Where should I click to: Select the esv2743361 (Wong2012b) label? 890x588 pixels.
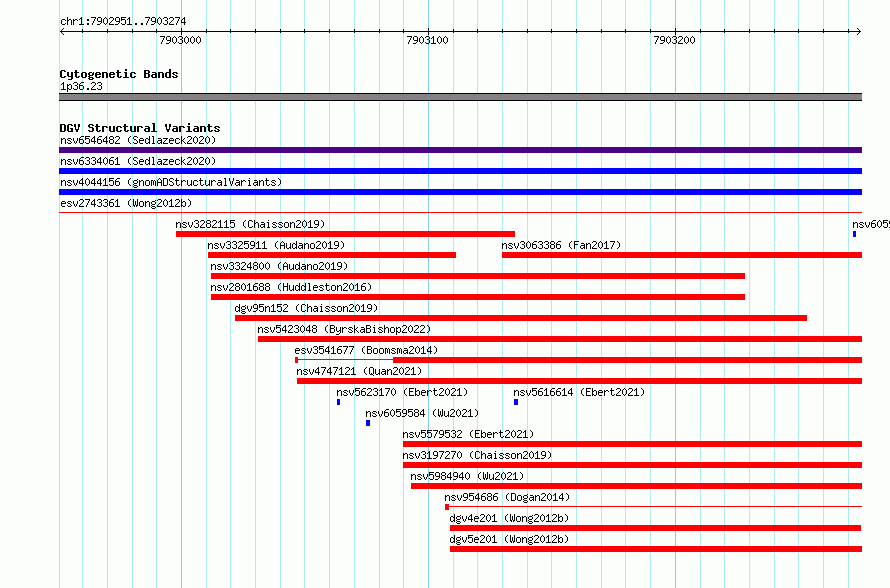click(x=126, y=203)
